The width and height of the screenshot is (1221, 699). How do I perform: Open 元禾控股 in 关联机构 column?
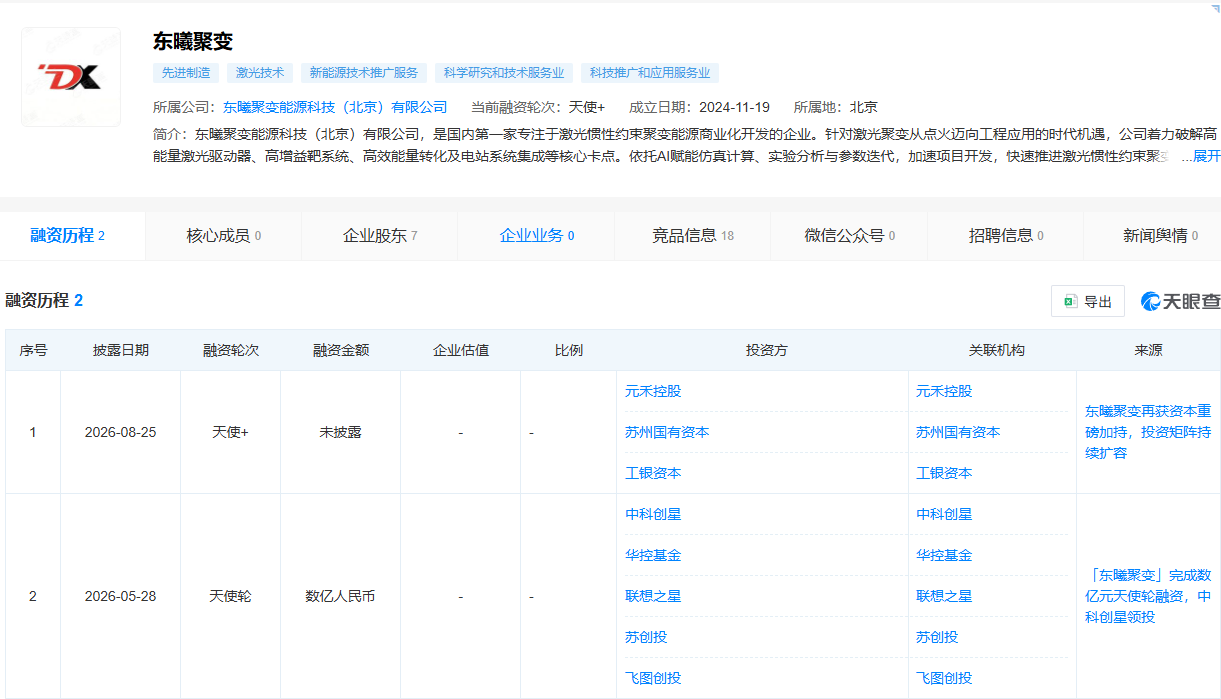coord(944,391)
